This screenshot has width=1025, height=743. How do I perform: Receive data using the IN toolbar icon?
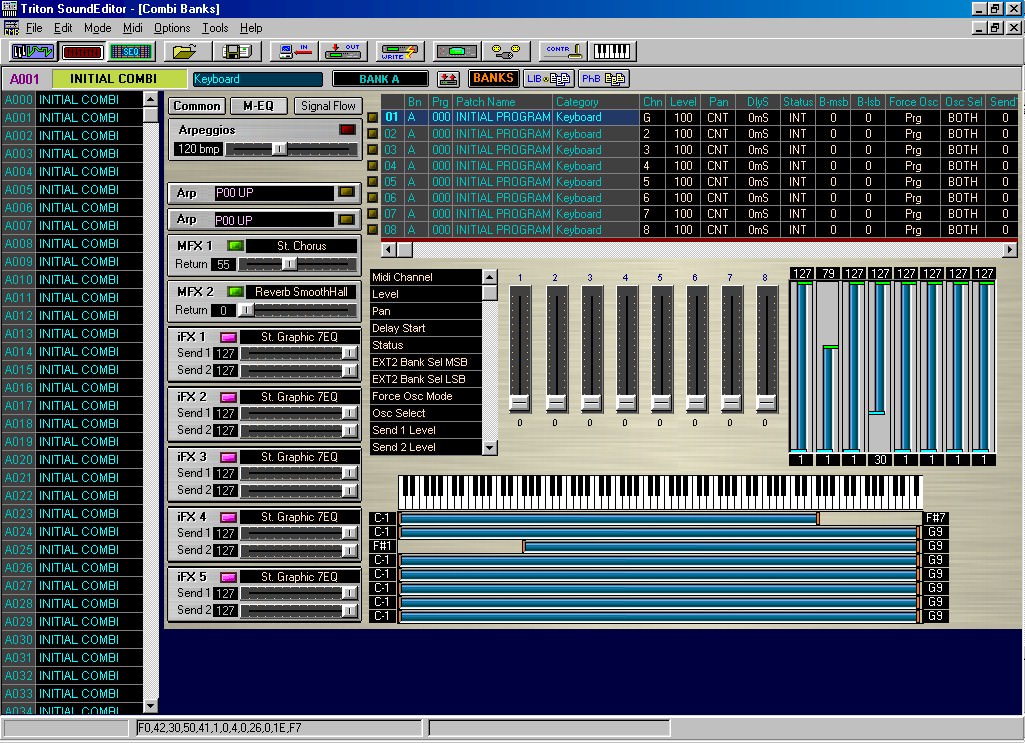click(x=294, y=51)
